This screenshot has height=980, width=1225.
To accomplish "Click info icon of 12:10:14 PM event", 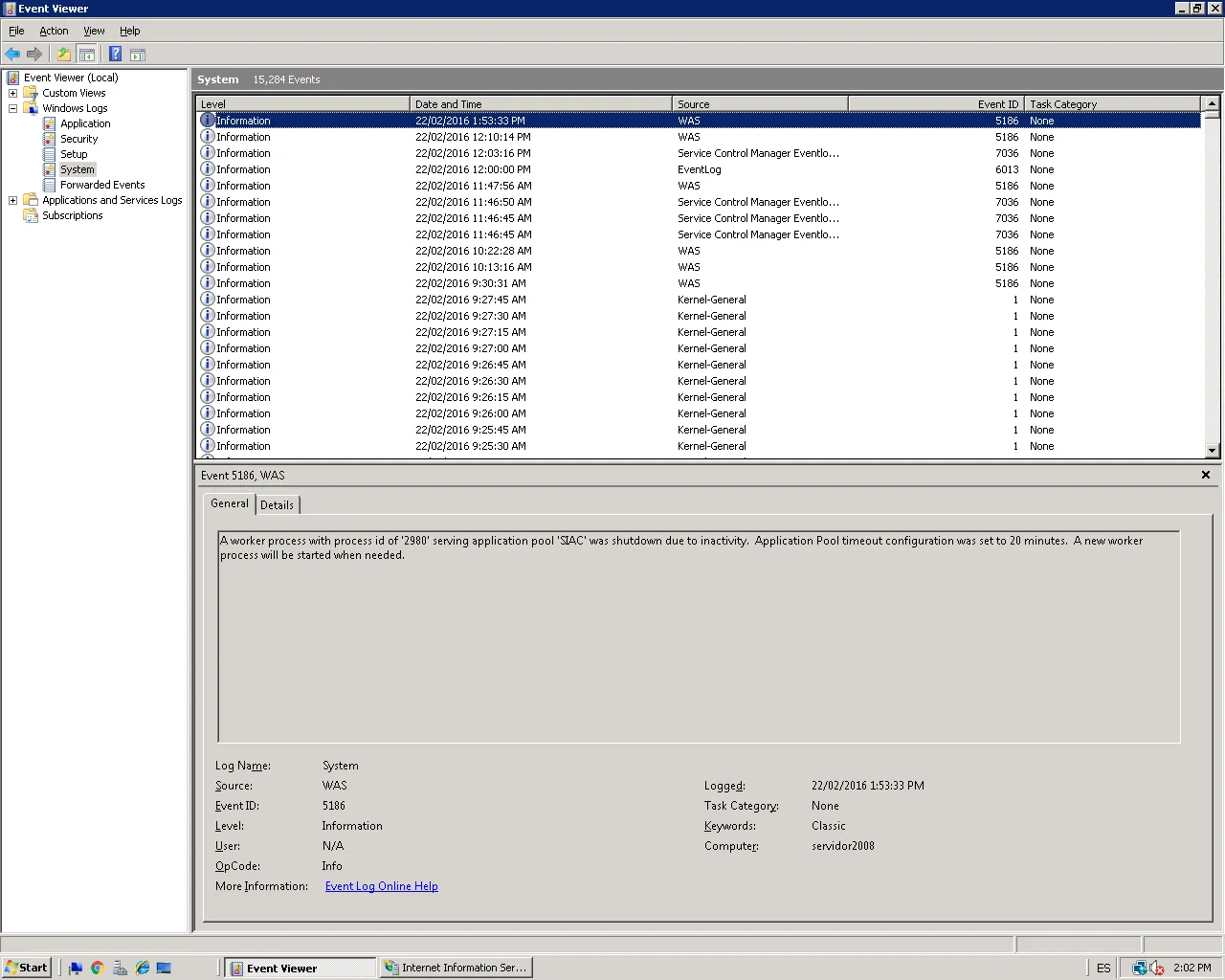I will 208,137.
